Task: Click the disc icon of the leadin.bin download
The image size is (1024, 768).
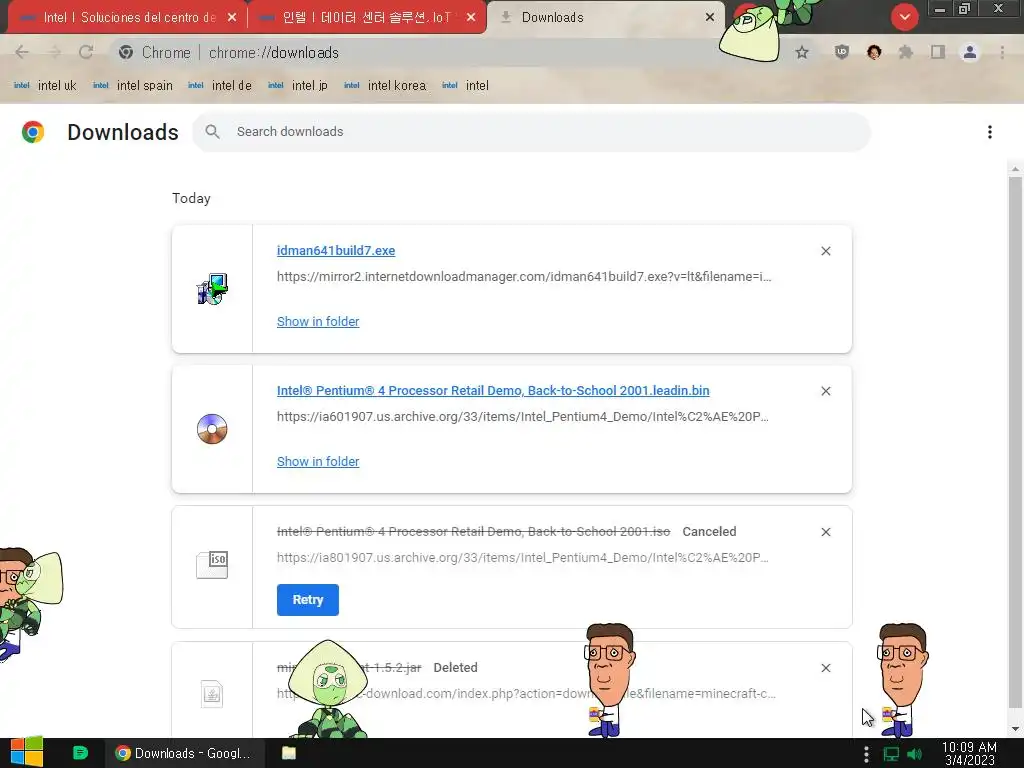Action: pos(212,429)
